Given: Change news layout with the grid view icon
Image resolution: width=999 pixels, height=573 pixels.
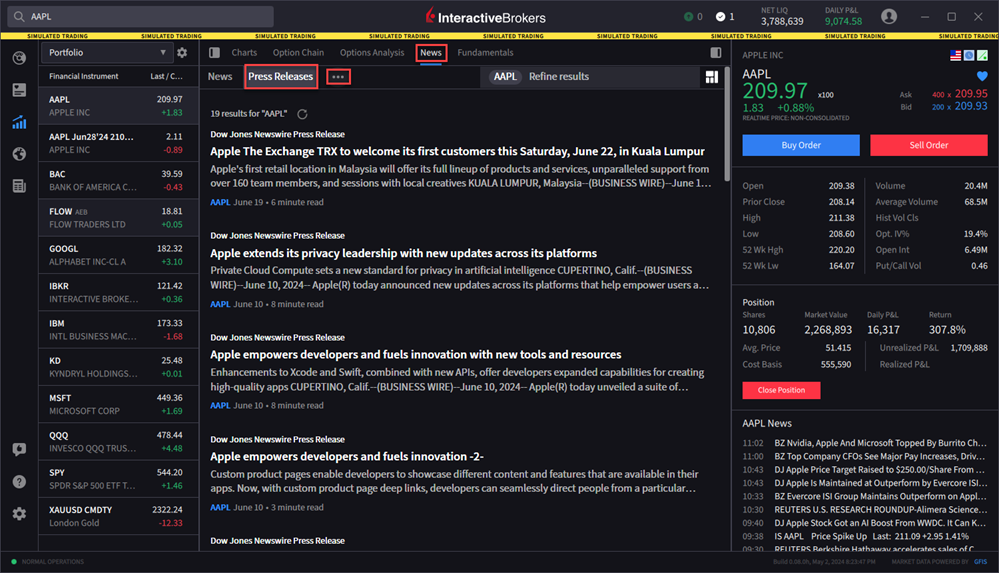Looking at the screenshot, I should (x=712, y=77).
